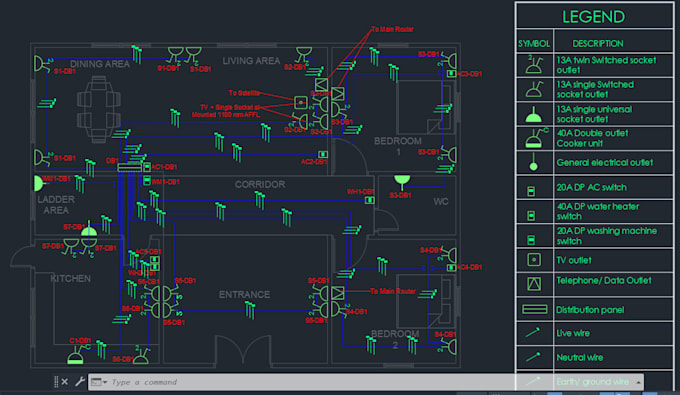Select the LIVING AREA room label
This screenshot has width=680, height=395.
tap(251, 61)
